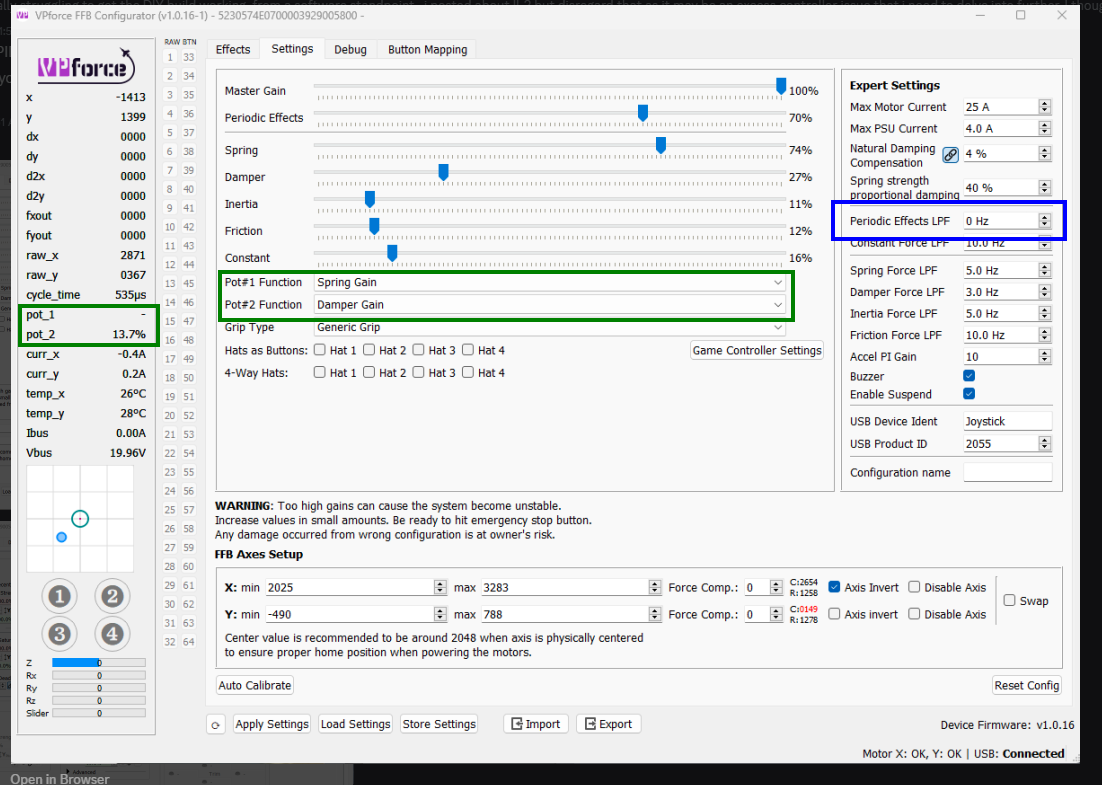Click the Inertia slider handle
Viewport: 1102px width, 785px height.
coord(370,199)
